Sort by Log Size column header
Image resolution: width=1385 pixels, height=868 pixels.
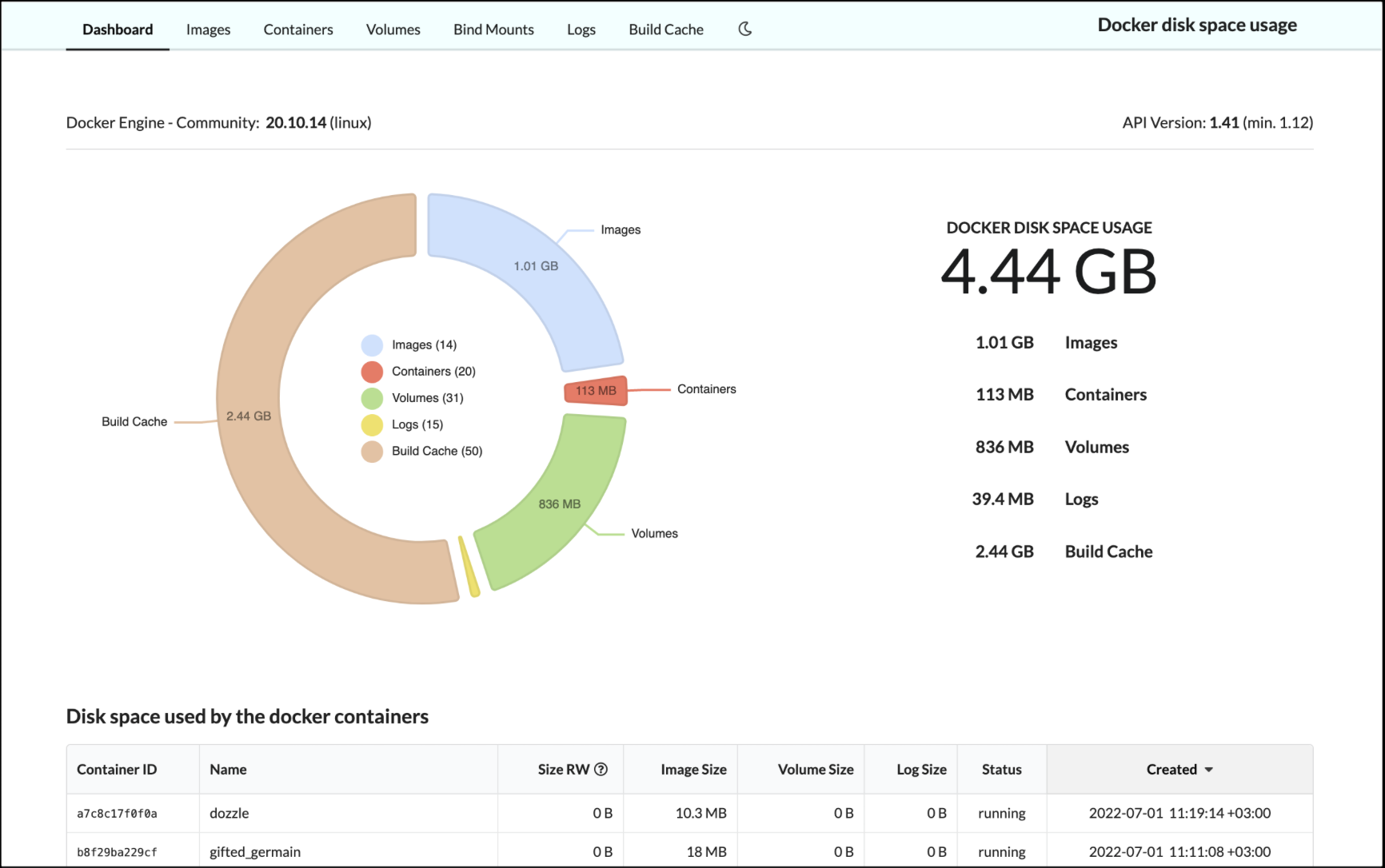coord(921,770)
